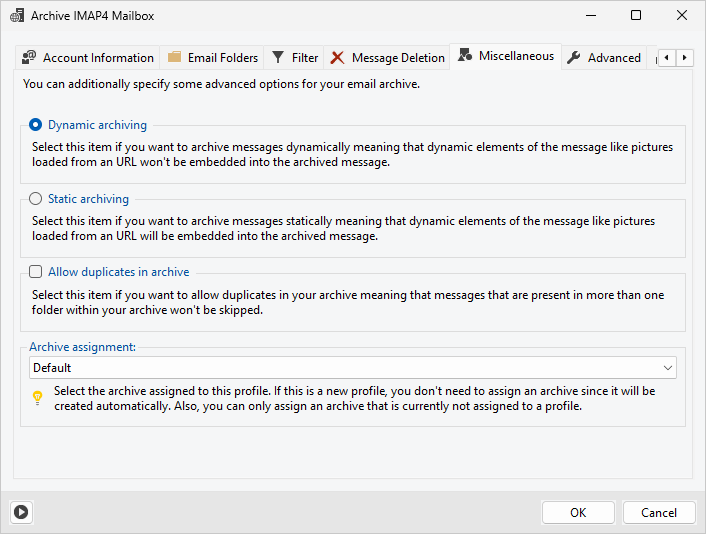Enable Allow duplicates in archive checkbox
This screenshot has width=706, height=534.
click(x=36, y=272)
